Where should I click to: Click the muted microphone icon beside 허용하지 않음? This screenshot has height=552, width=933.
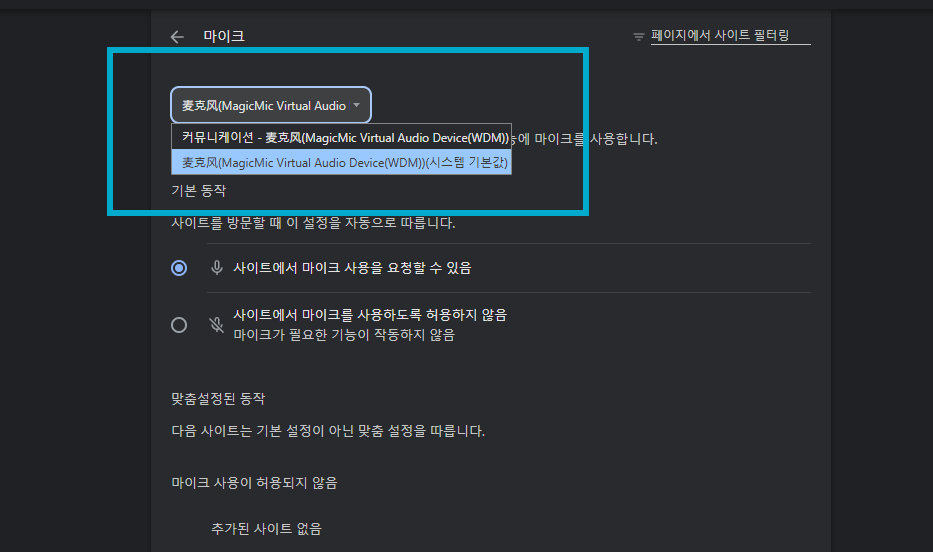(x=217, y=325)
